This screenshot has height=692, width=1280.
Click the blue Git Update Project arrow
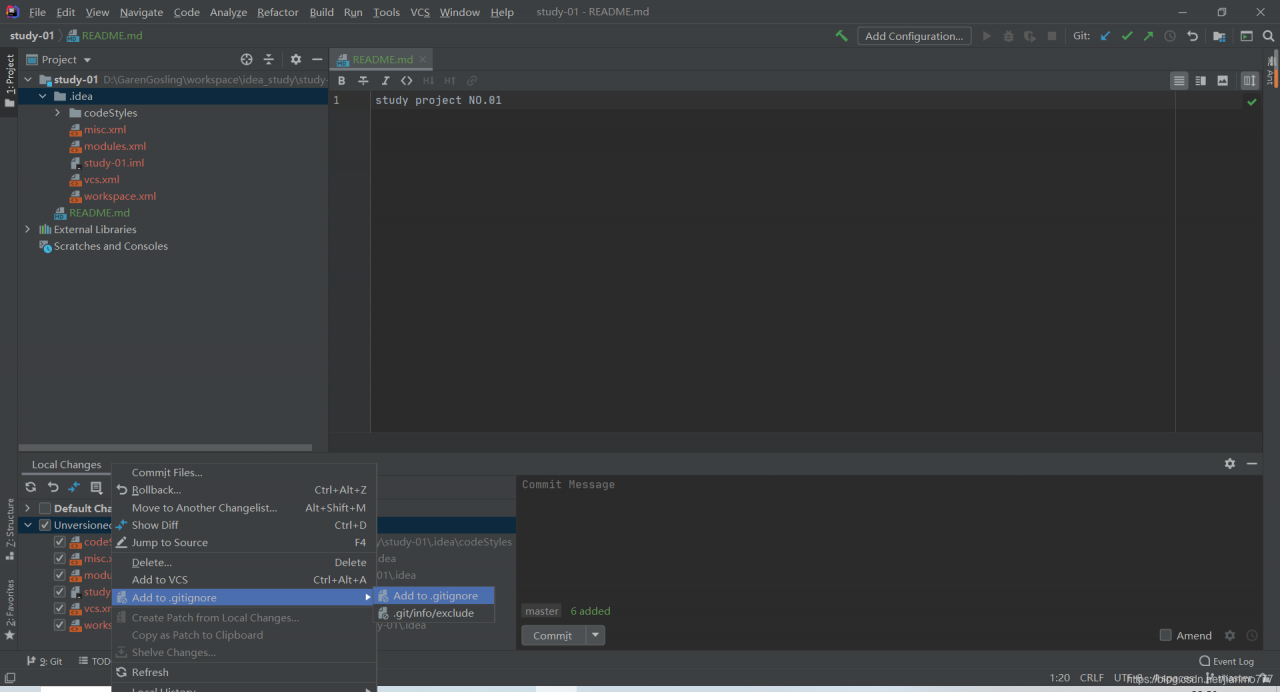[1105, 36]
